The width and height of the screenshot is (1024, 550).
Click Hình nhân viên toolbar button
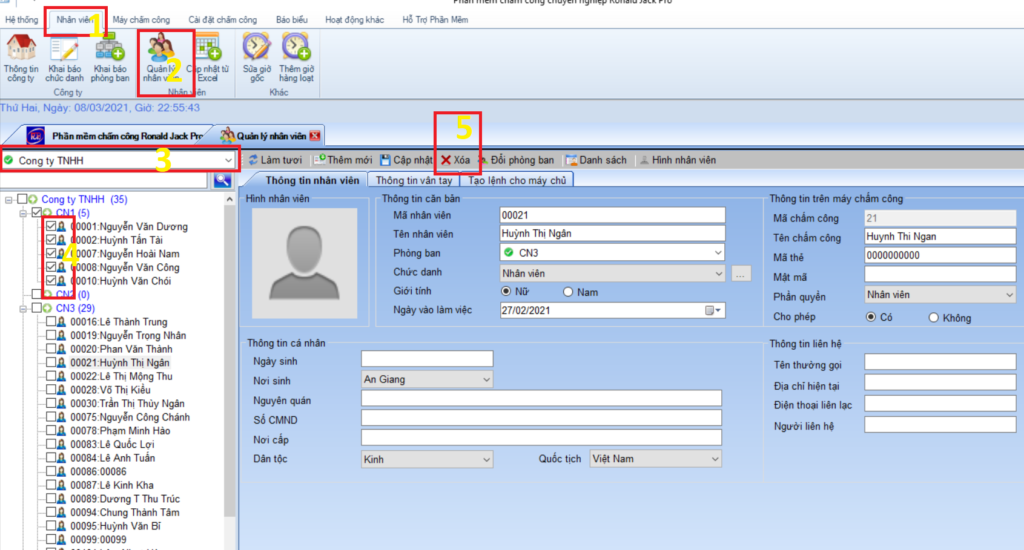click(677, 160)
